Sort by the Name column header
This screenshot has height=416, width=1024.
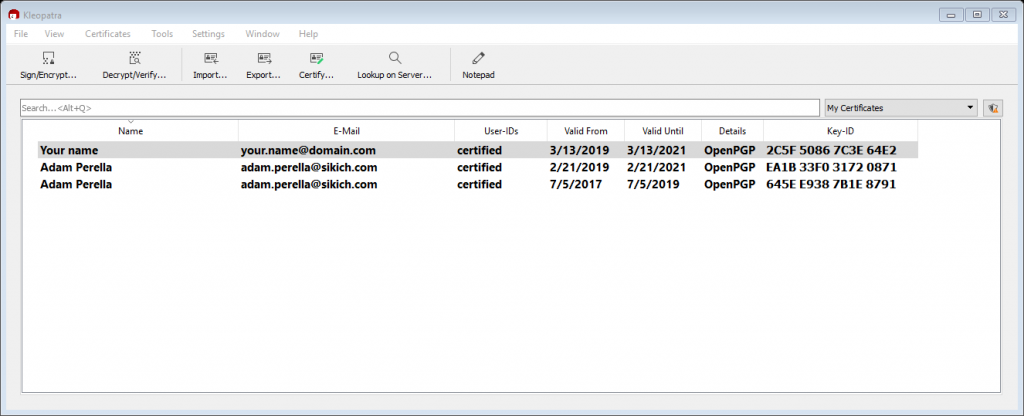(x=130, y=131)
